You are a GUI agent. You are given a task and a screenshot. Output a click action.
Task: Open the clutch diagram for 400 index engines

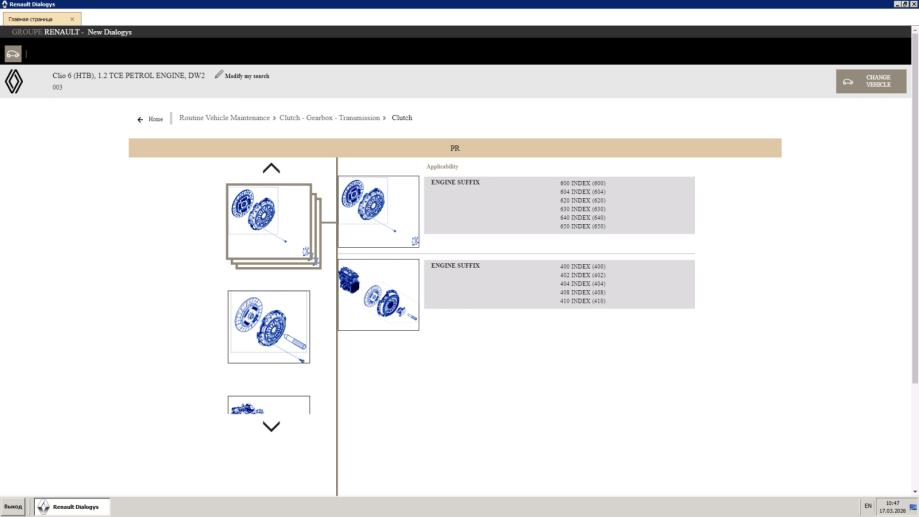click(x=379, y=295)
